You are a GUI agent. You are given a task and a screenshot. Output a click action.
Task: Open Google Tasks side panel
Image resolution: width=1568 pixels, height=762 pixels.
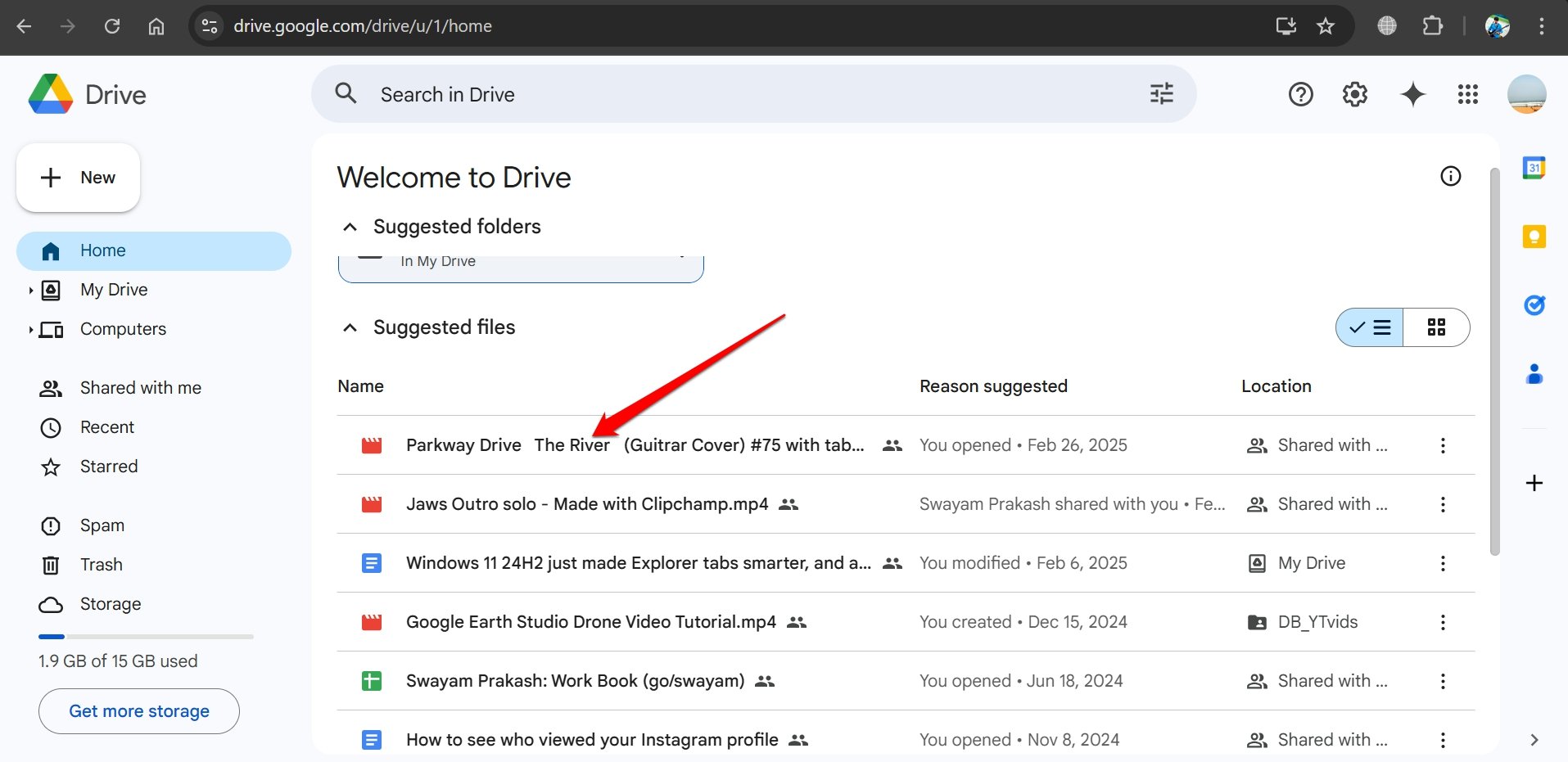pyautogui.click(x=1534, y=305)
